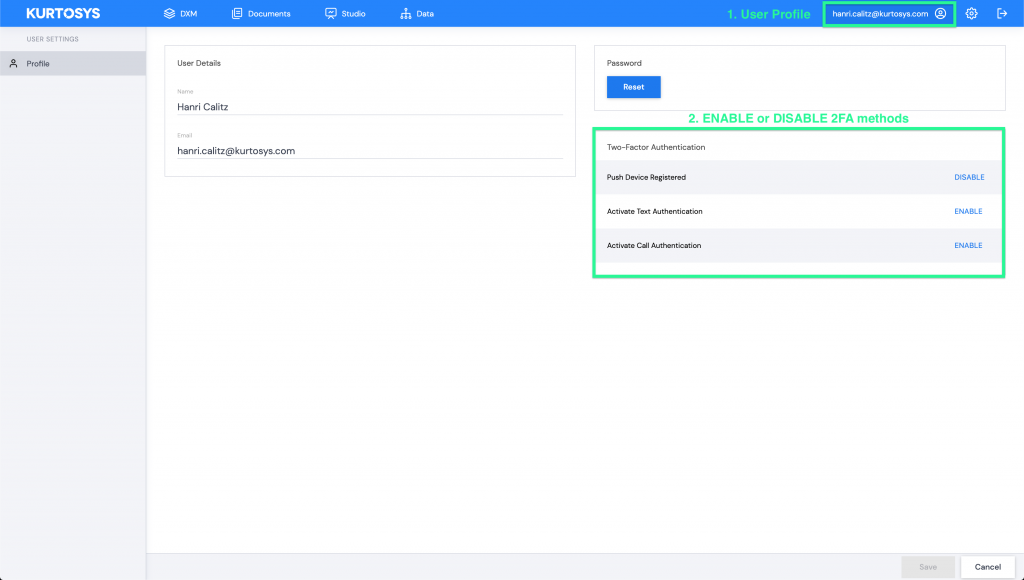Click the hanri.calitz@kurtosys.com text in header

(880, 14)
